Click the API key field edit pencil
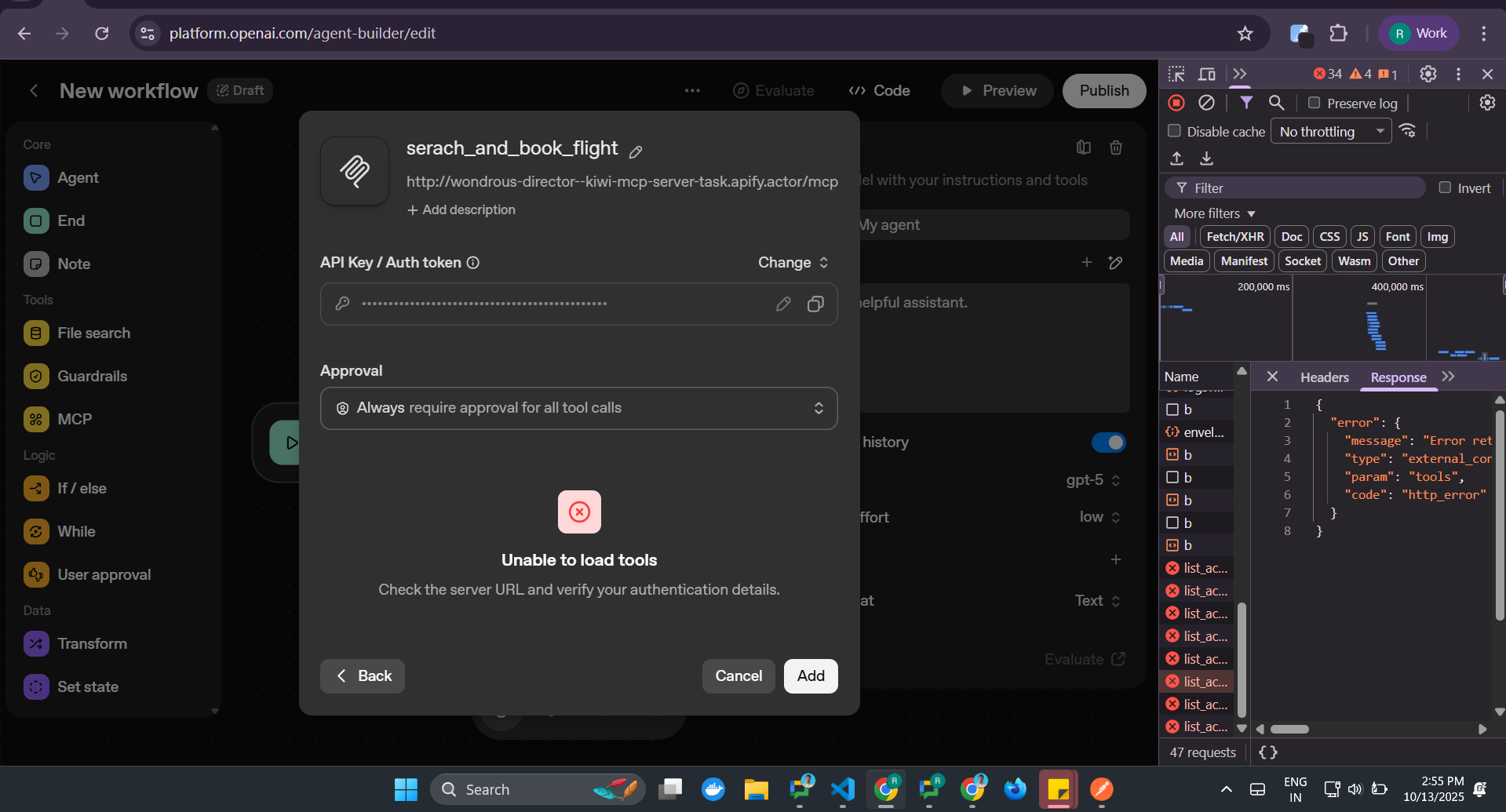The width and height of the screenshot is (1506, 812). 783,304
